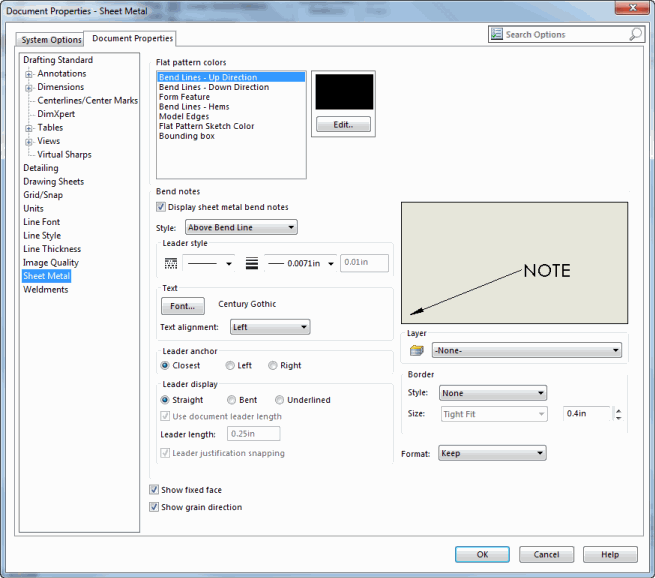Select Form Feature in colors list
Viewport: 655px width, 578px height.
184,97
